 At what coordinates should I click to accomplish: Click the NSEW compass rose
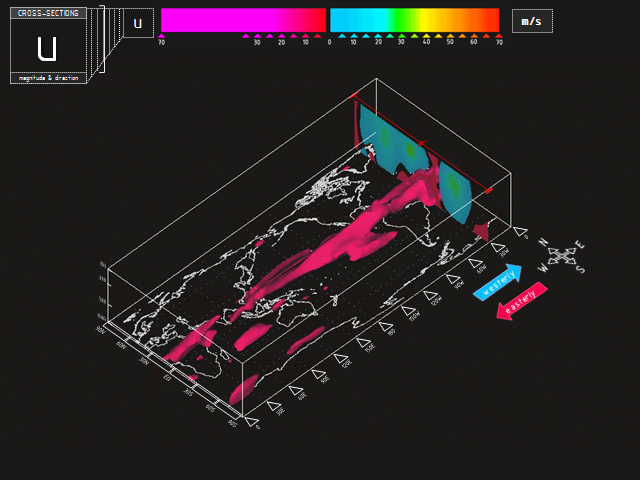pyautogui.click(x=563, y=255)
